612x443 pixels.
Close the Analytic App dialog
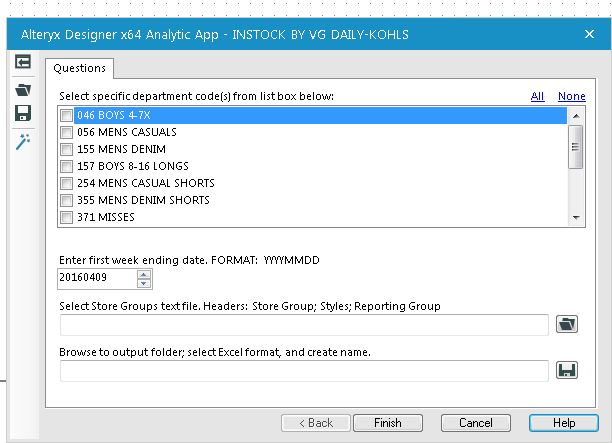point(589,34)
